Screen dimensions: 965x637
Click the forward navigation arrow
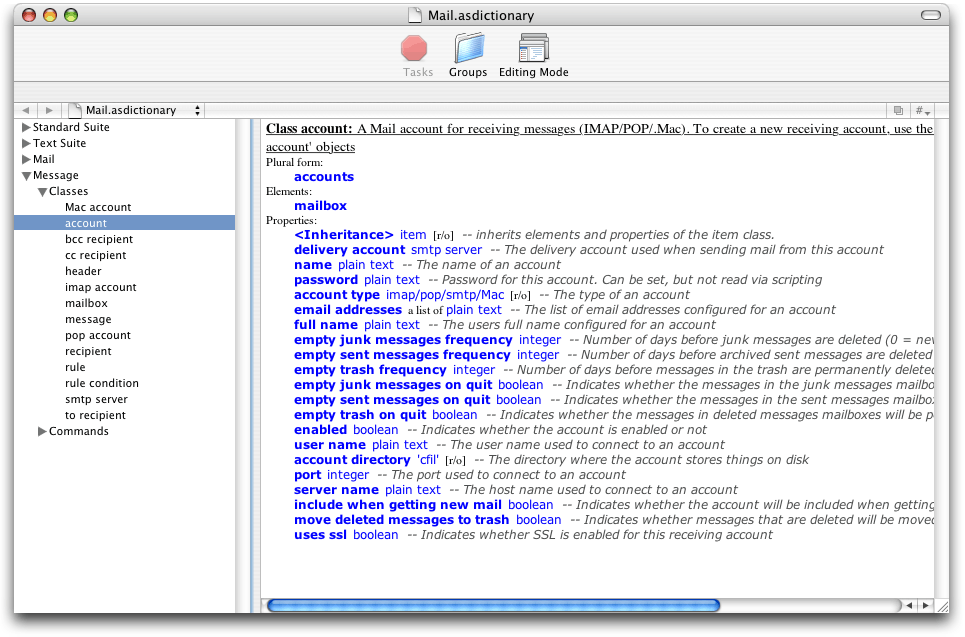47,110
